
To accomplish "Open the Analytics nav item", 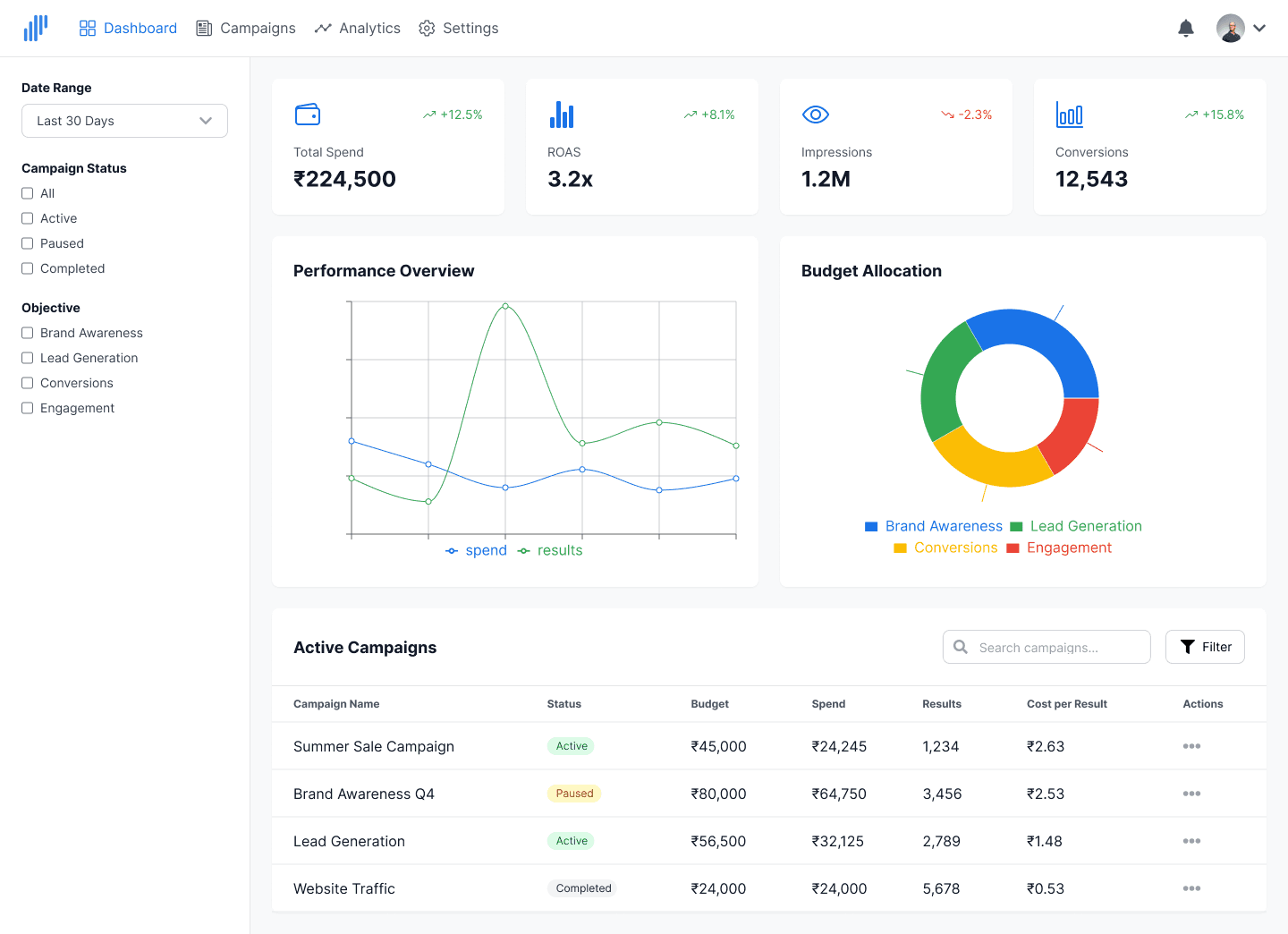I will (x=358, y=29).
